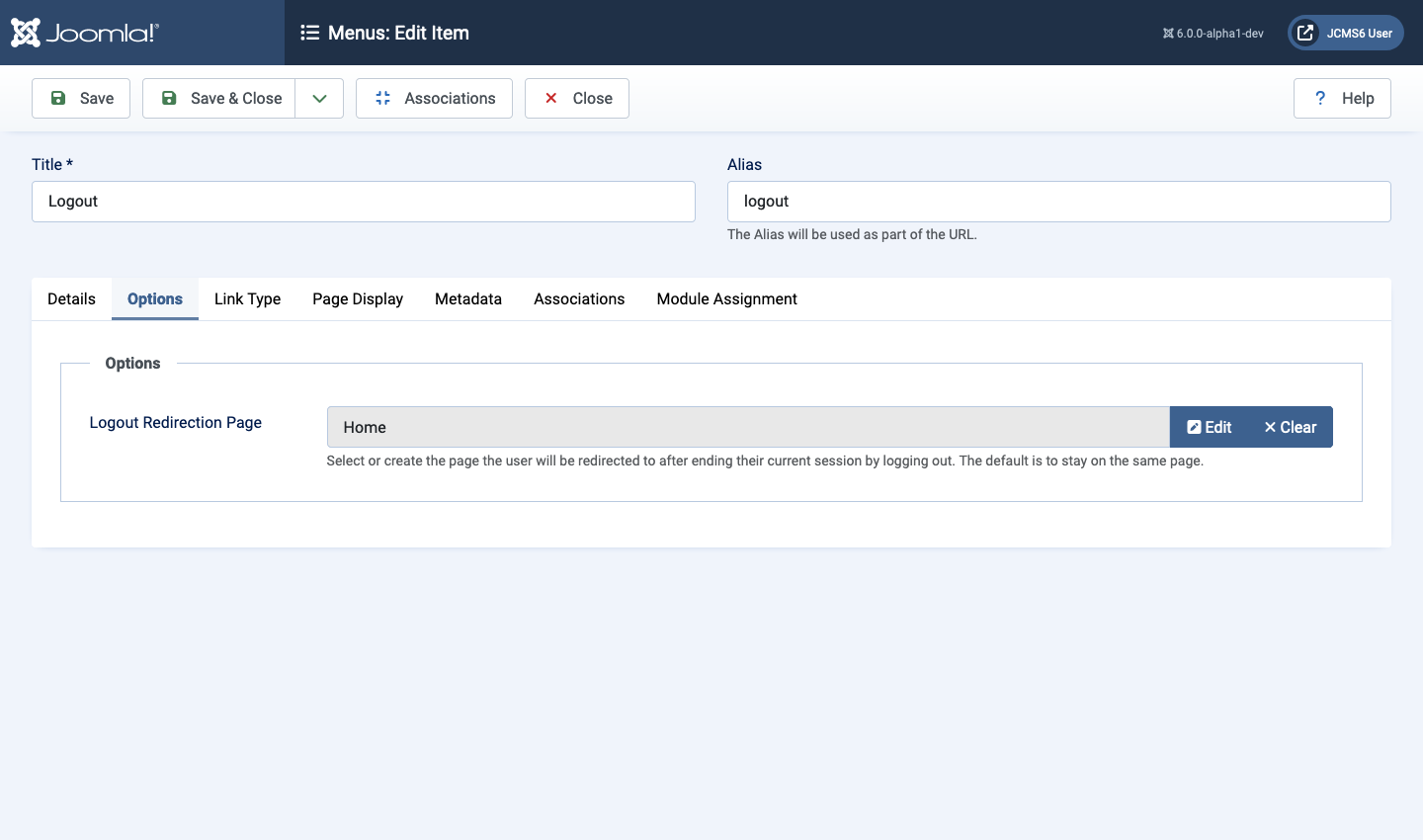
Task: Click the red X icon on Close button
Action: [550, 98]
